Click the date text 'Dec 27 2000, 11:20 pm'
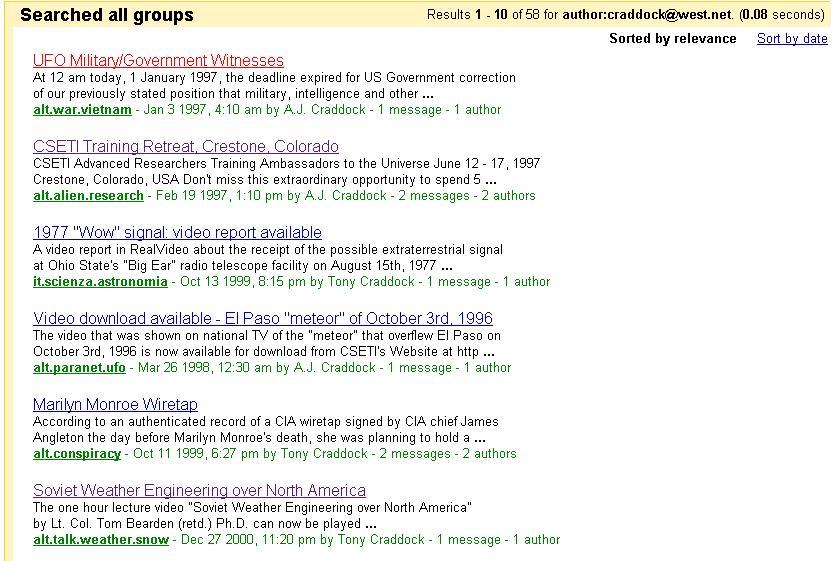 coord(248,540)
